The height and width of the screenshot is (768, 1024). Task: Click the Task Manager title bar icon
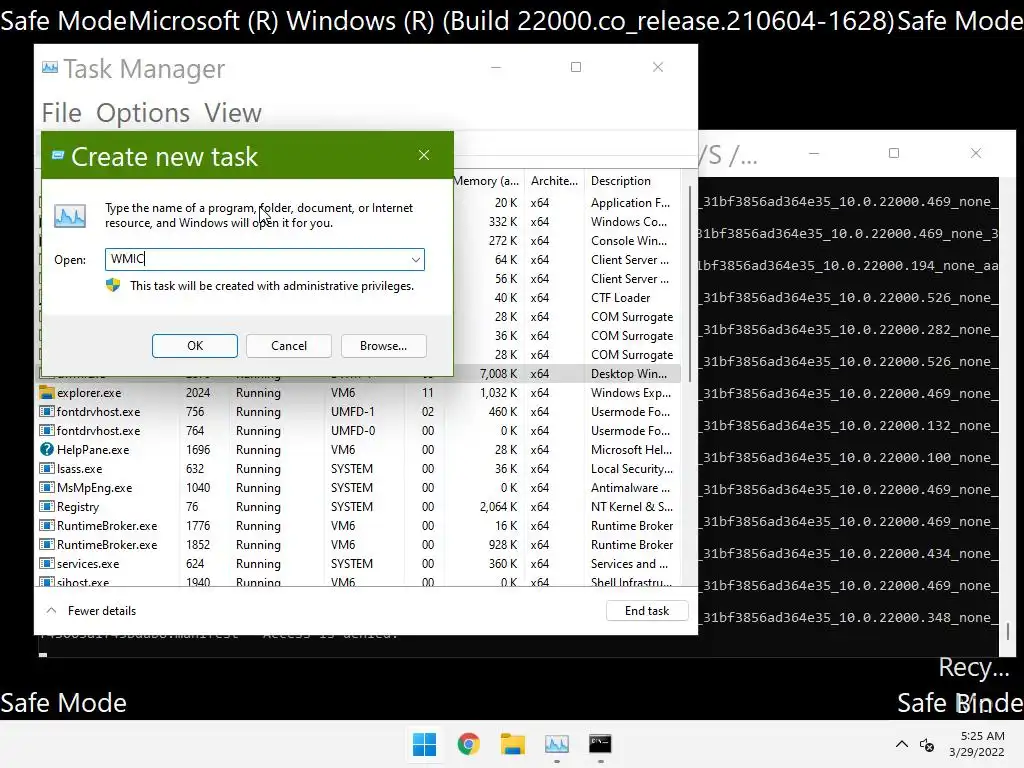click(50, 67)
